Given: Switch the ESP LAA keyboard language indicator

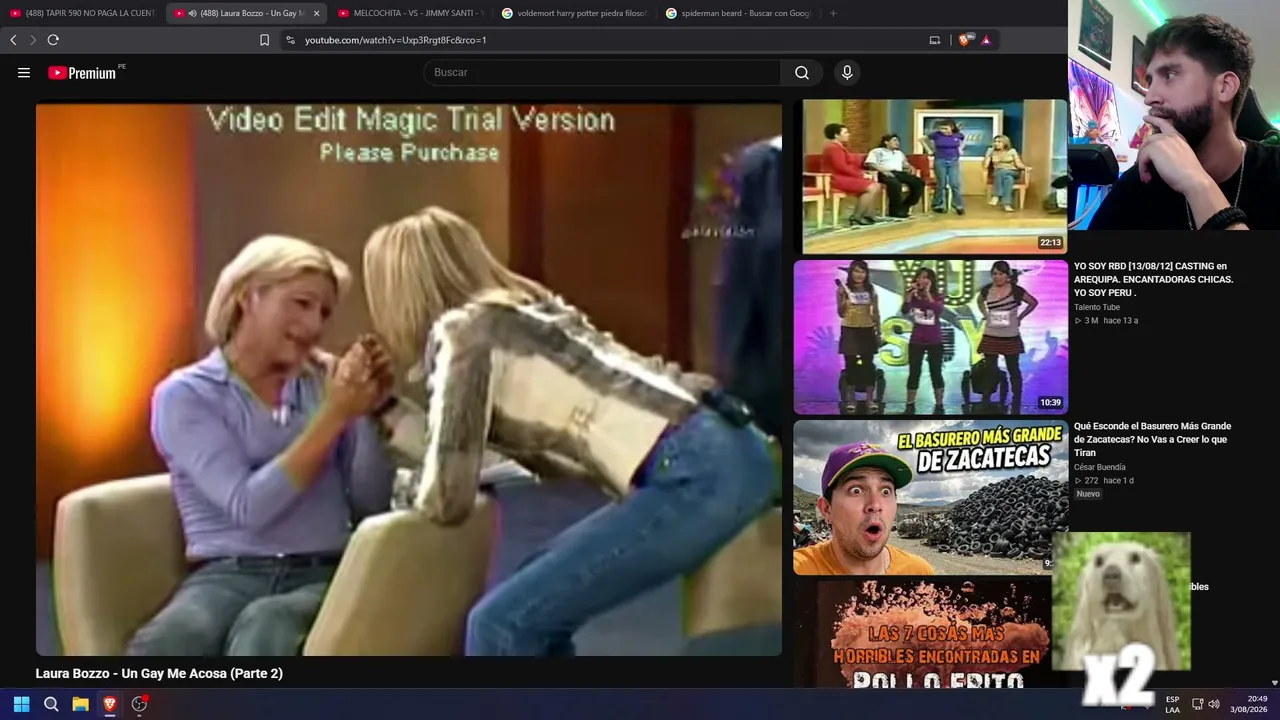Looking at the screenshot, I should [x=1172, y=704].
